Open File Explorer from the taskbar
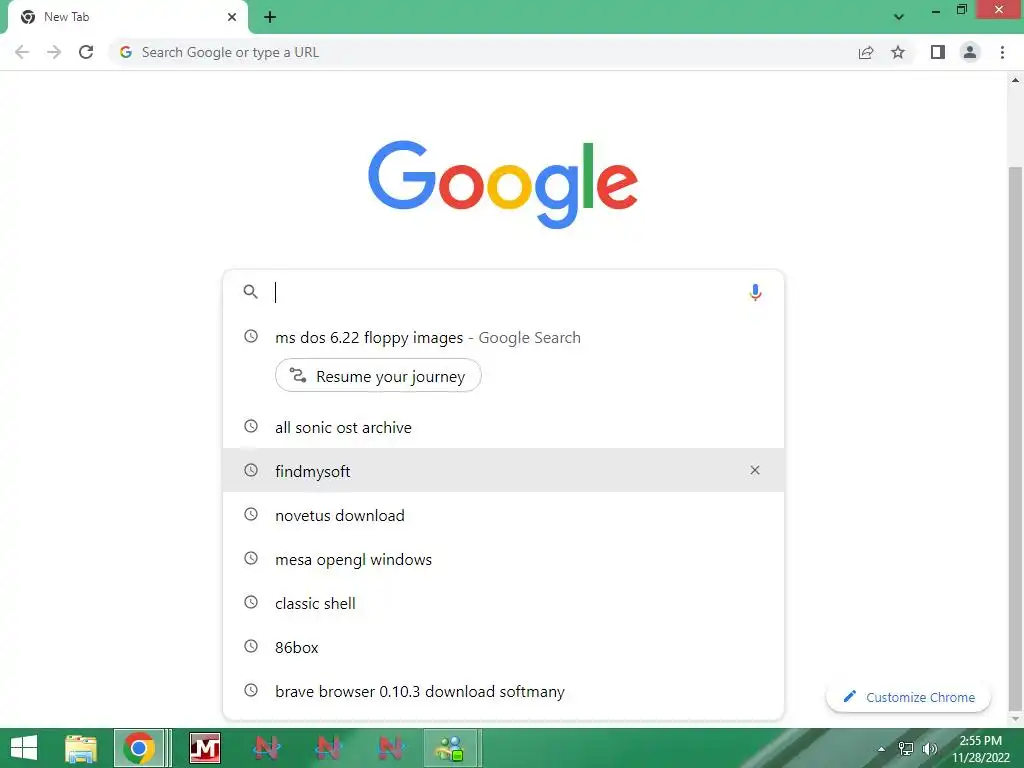1024x768 pixels. pos(80,748)
